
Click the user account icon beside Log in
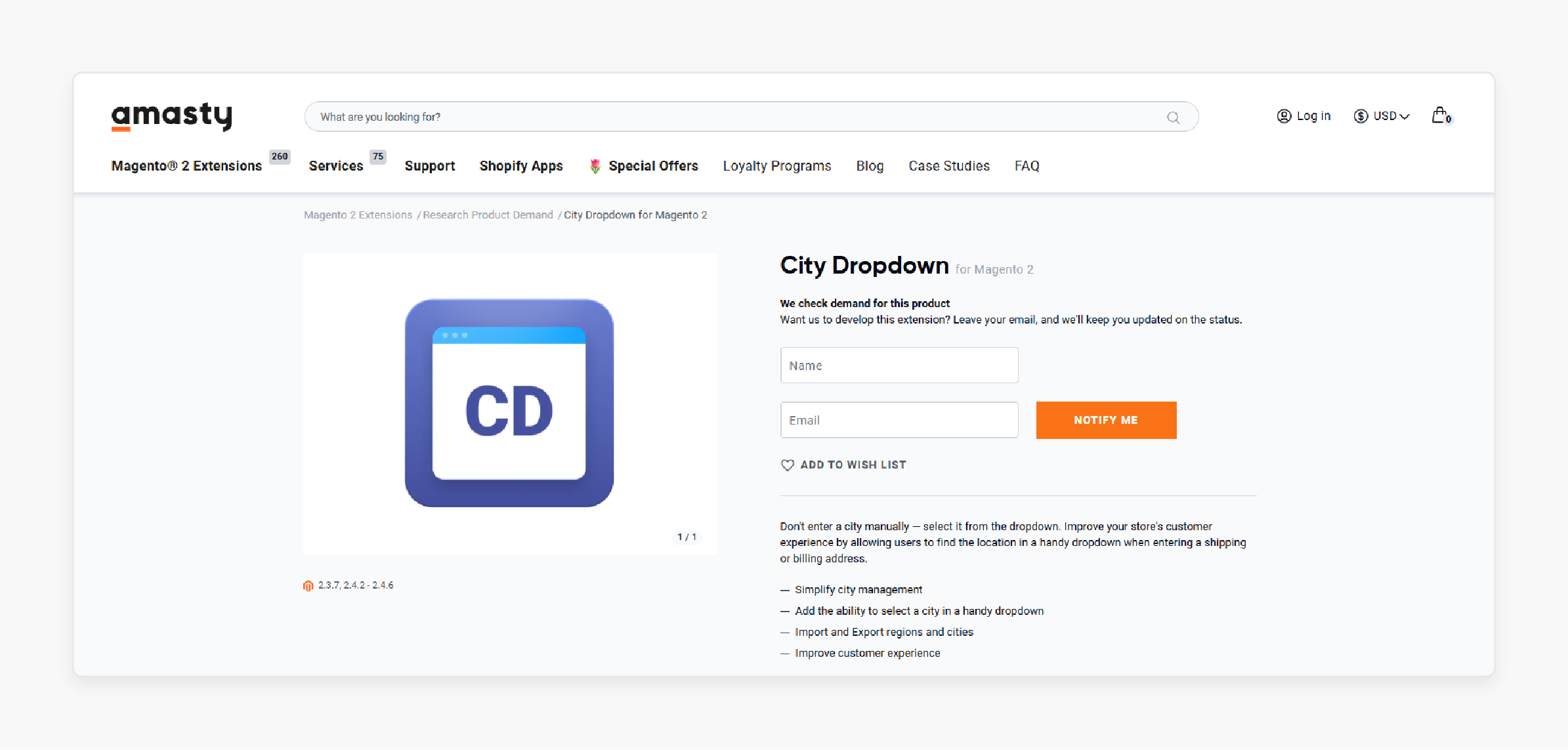click(x=1284, y=116)
